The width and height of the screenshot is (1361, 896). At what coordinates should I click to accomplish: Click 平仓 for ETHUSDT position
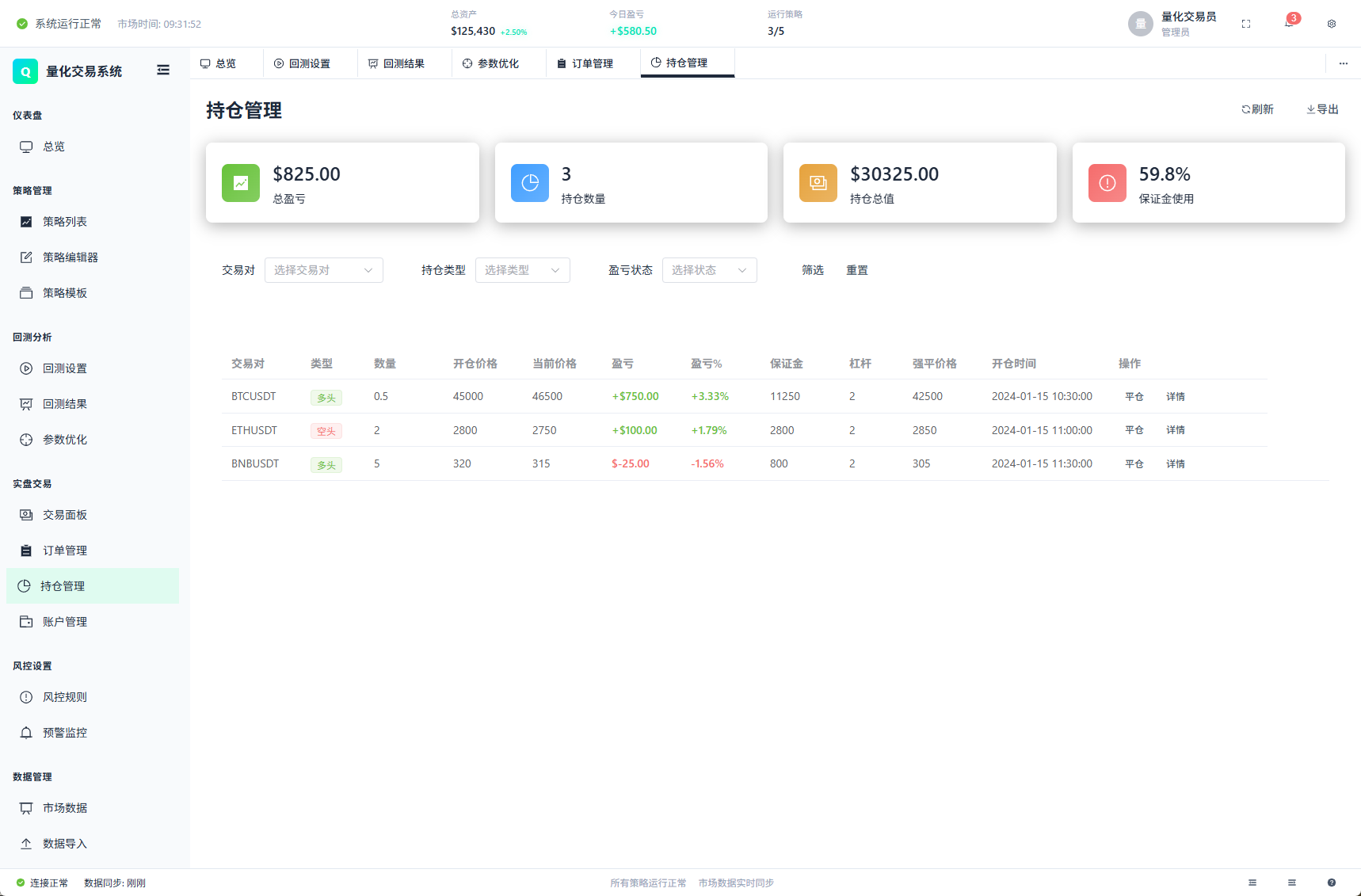pos(1134,430)
